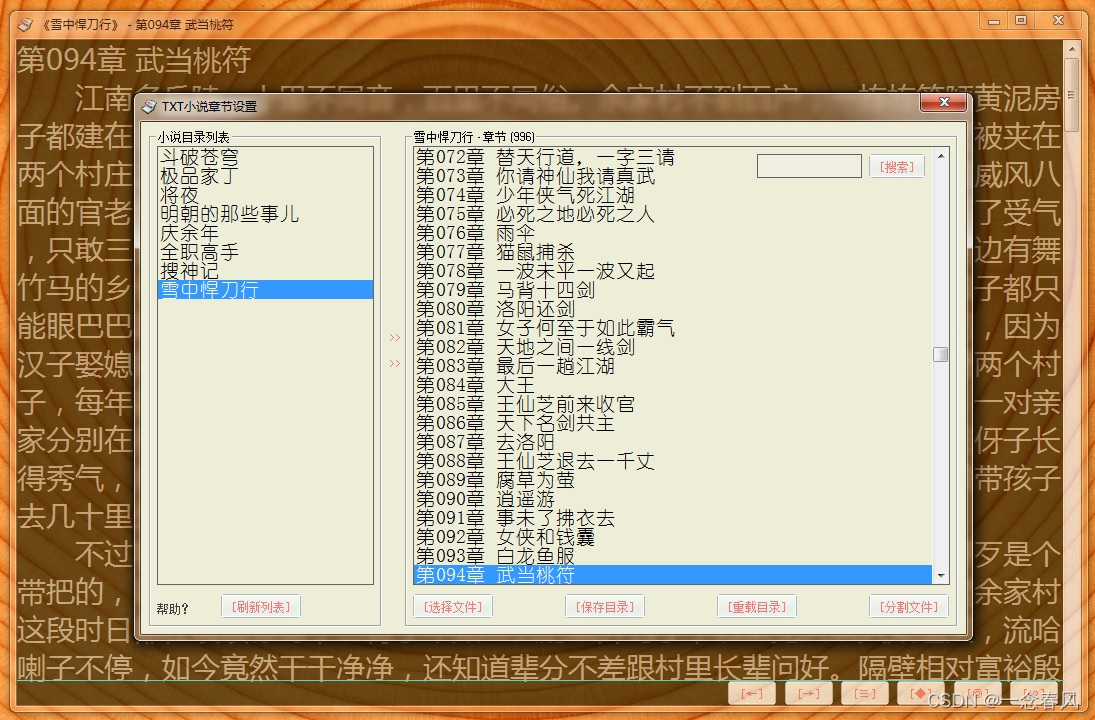Select novel 斗破苍穹 in the list

click(x=265, y=157)
